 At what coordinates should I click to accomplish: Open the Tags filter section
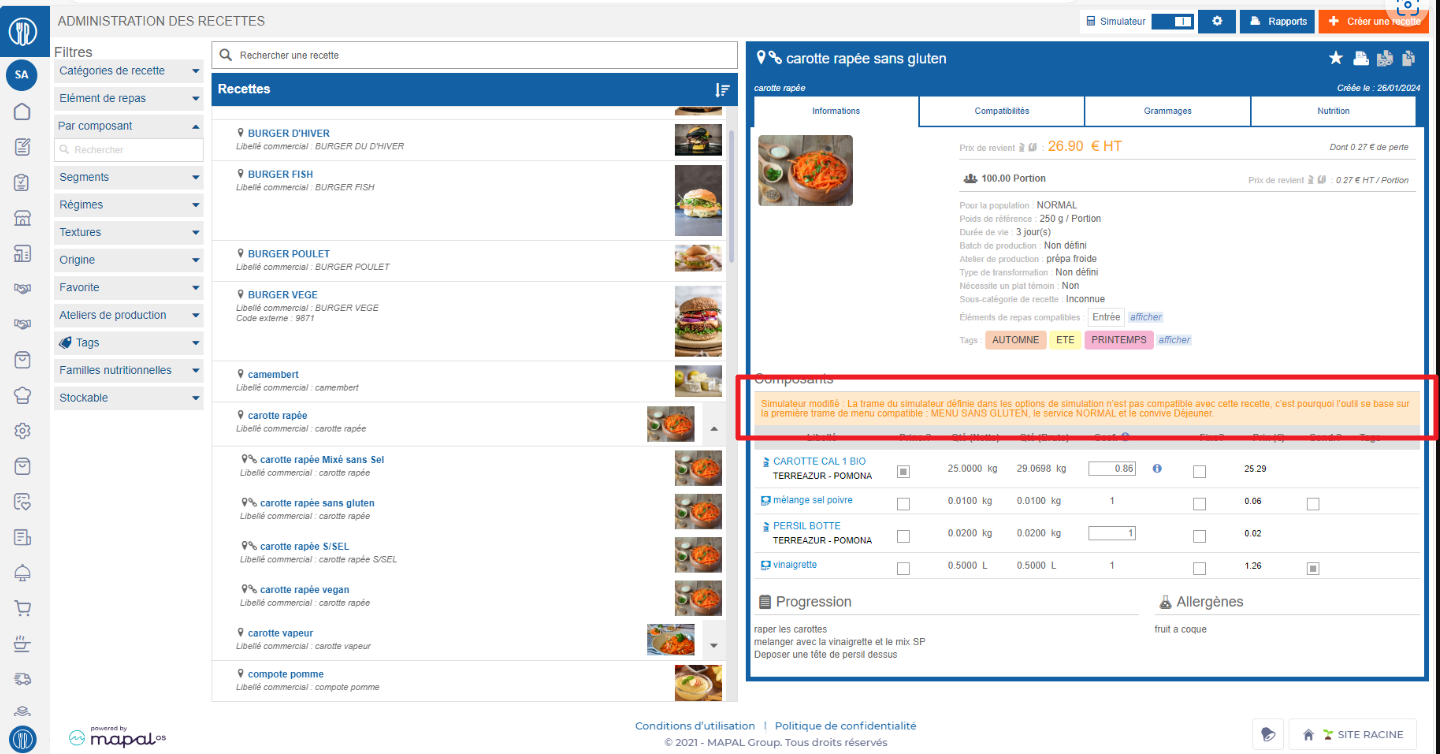coord(129,342)
